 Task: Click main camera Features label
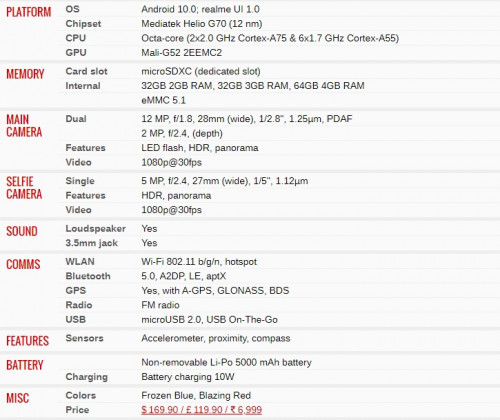pyautogui.click(x=85, y=148)
